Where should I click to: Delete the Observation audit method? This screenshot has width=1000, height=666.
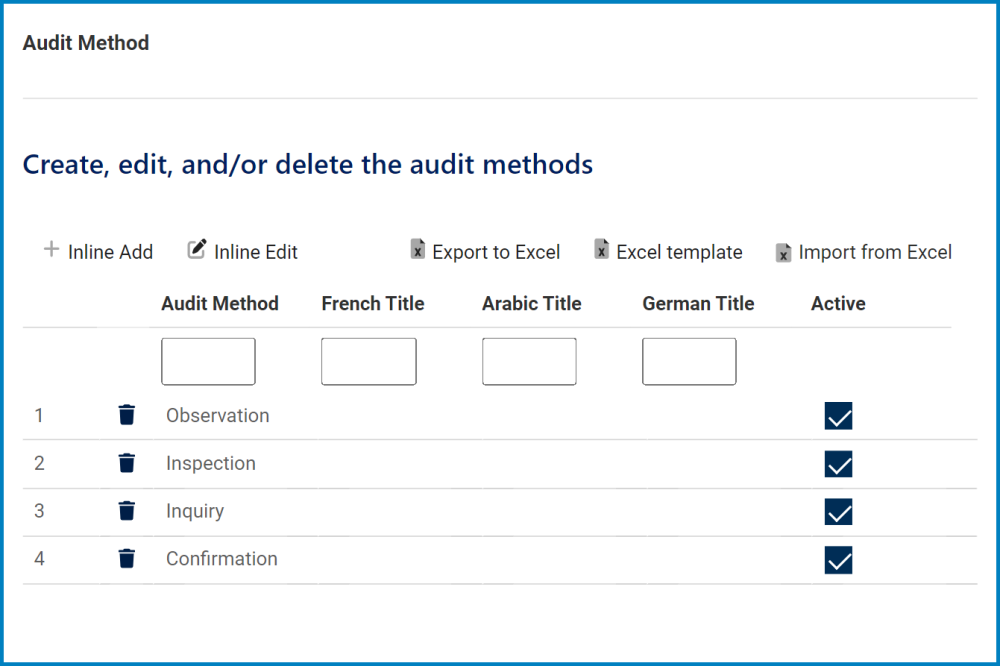click(126, 414)
